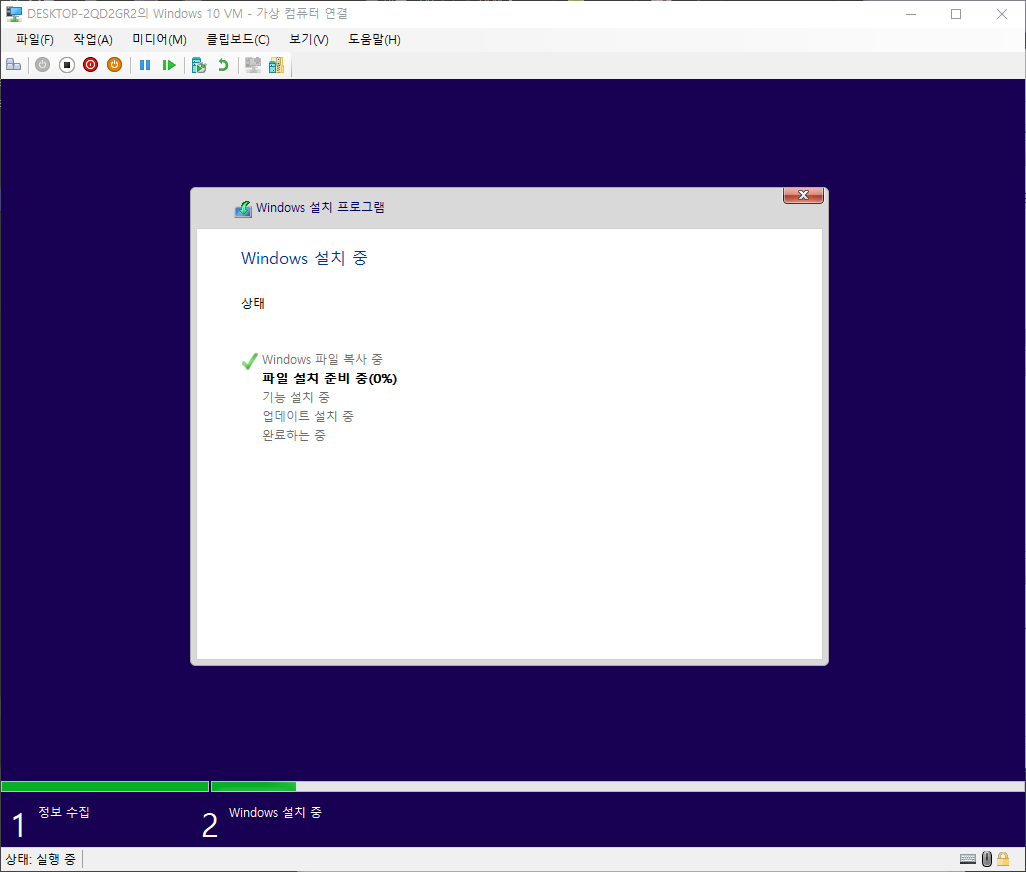Minimize the virtual machine connection window
This screenshot has width=1026, height=872.
pyautogui.click(x=910, y=14)
